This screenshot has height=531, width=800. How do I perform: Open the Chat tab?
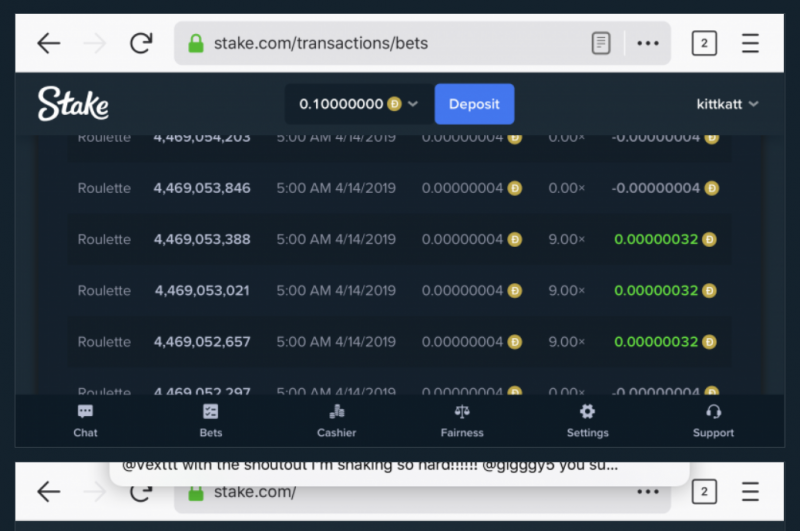pyautogui.click(x=85, y=421)
